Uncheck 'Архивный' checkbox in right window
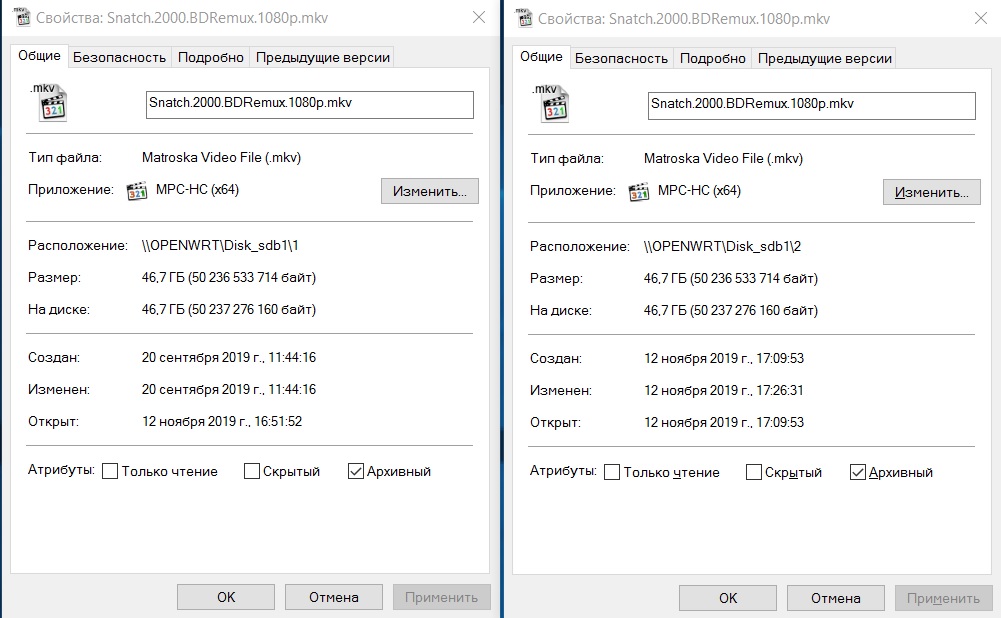 click(857, 472)
